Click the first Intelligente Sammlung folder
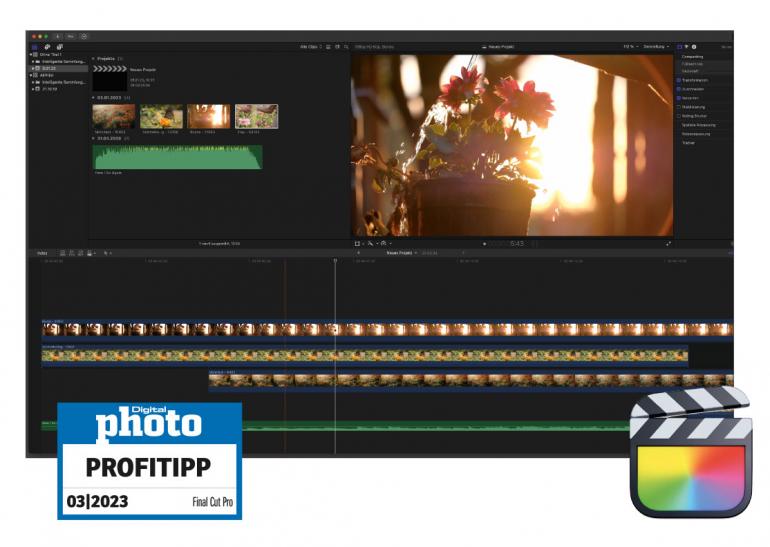This screenshot has height=547, width=770. 63,62
